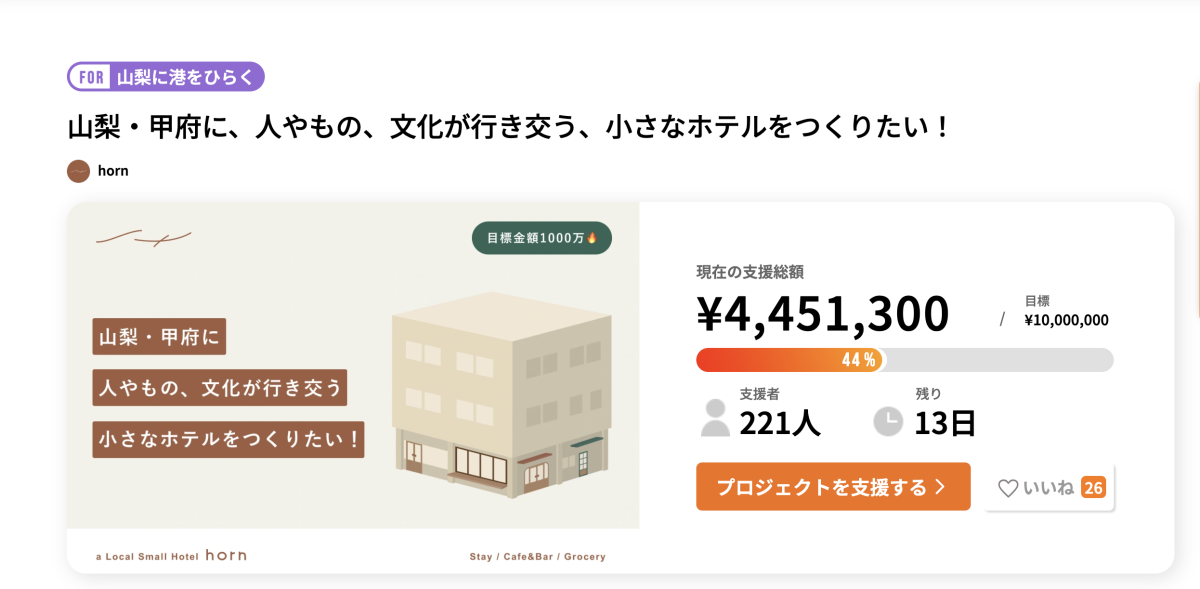Viewport: 1200px width, 589px height.
Task: Click the いいね like button
Action: click(x=1049, y=488)
